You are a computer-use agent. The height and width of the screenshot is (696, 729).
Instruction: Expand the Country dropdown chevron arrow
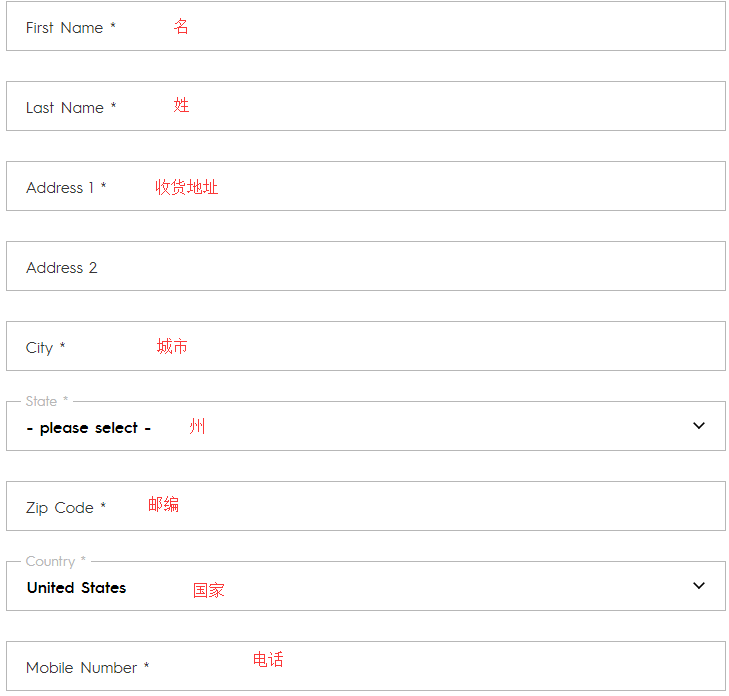tap(699, 586)
